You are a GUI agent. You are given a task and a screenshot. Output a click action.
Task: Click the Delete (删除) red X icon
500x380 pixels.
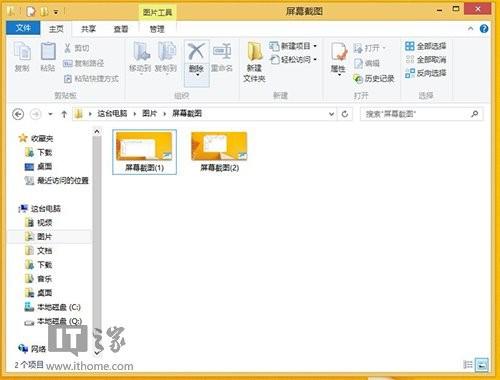click(196, 52)
